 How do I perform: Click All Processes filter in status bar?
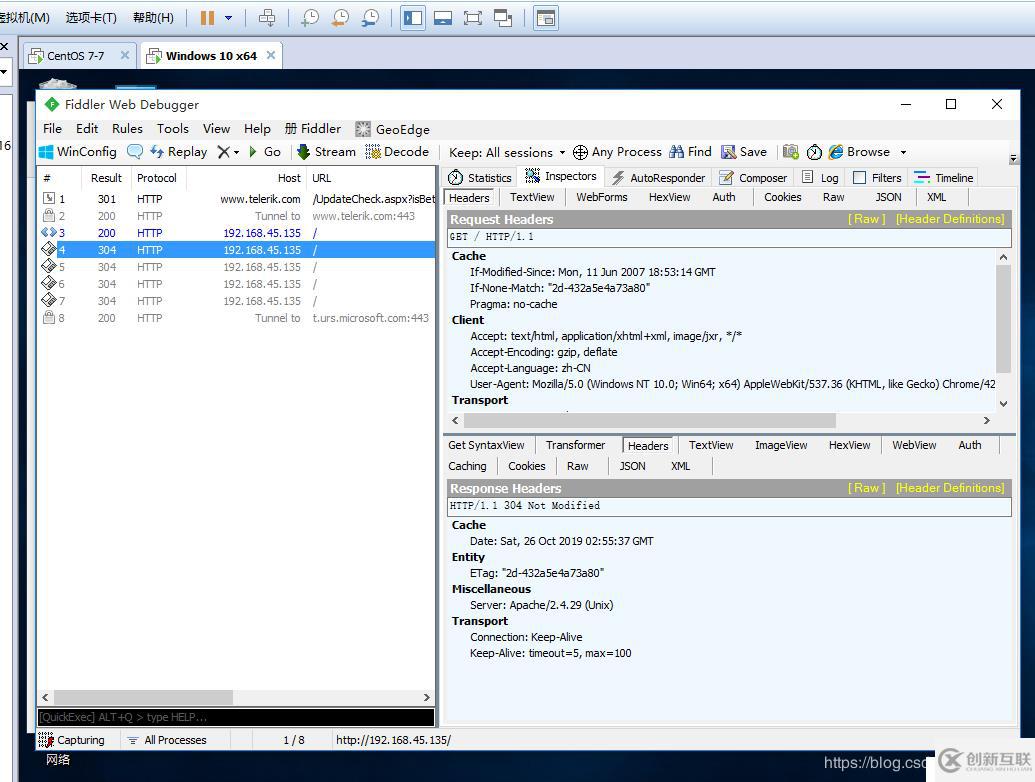click(x=168, y=740)
